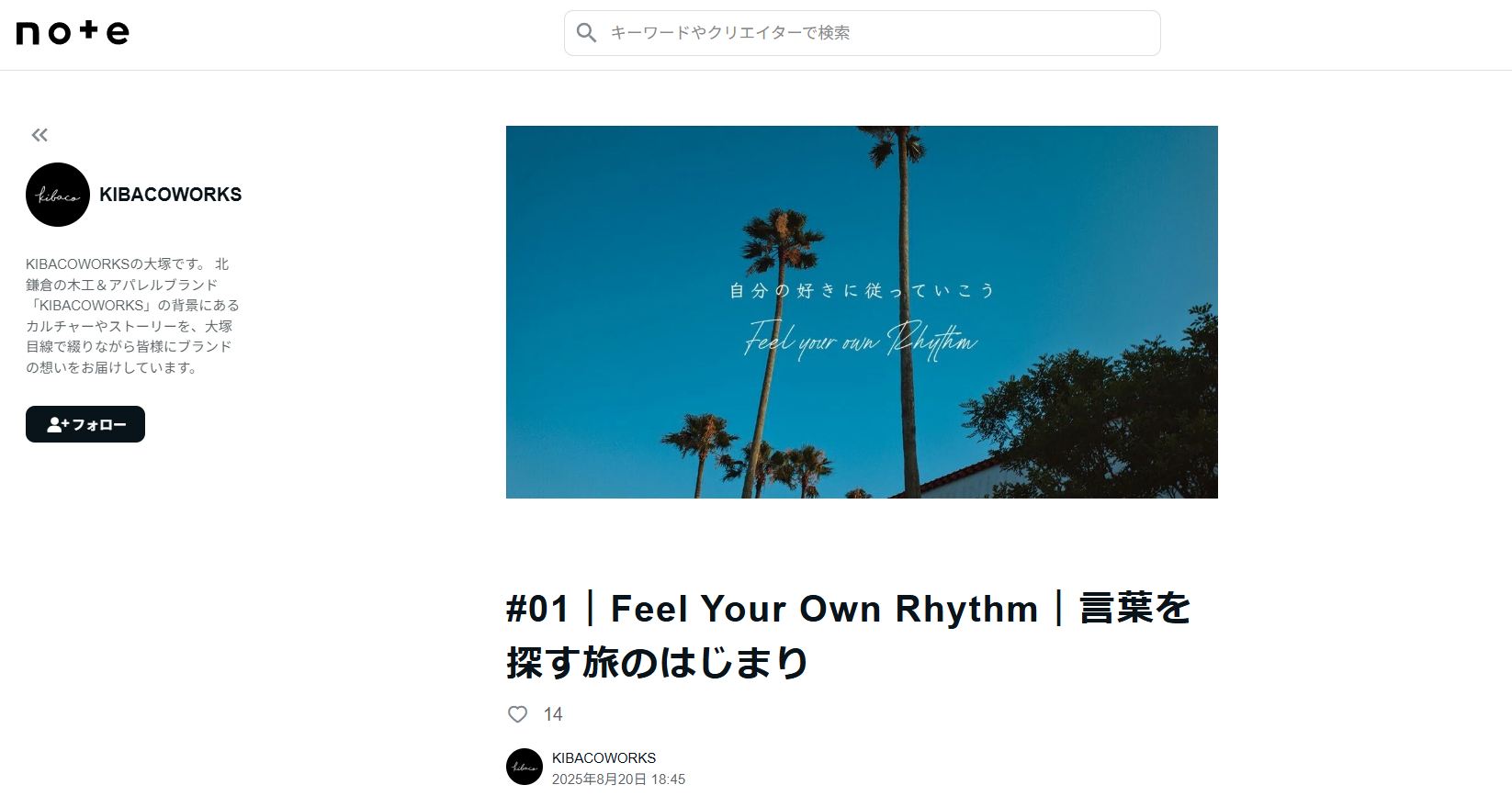Focus the keyword and creator search field
The width and height of the screenshot is (1512, 796).
pos(863,33)
